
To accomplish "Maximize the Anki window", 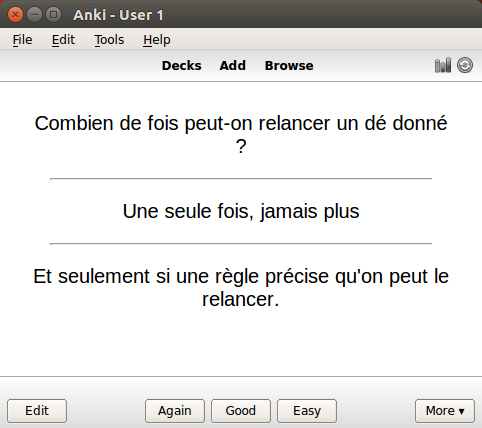I will [53, 15].
